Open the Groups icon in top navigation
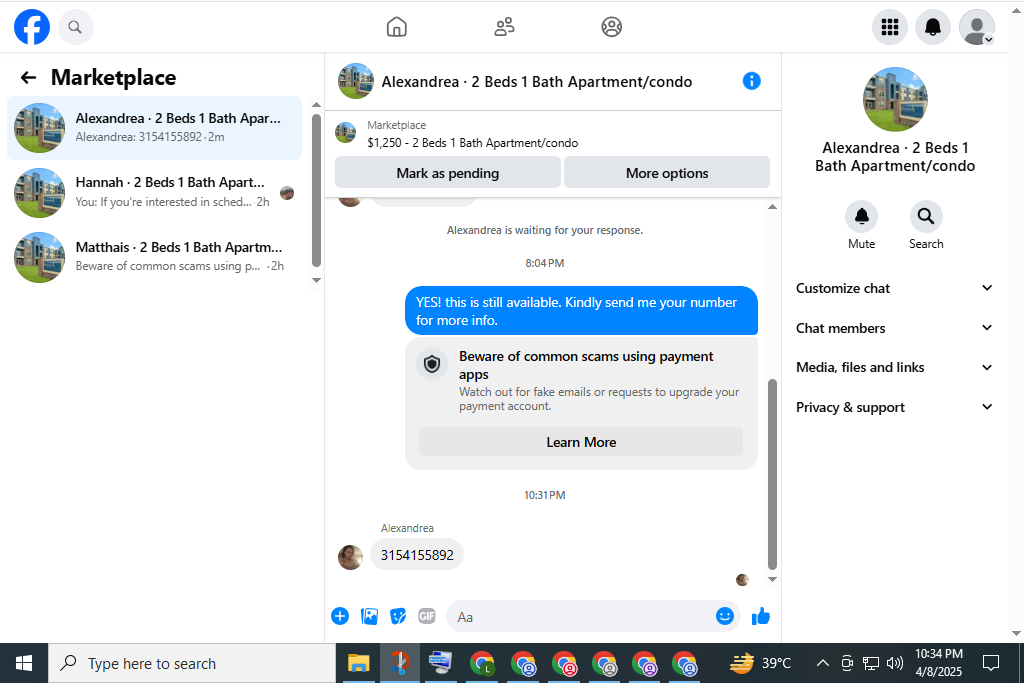Screen dimensions: 1024x683 click(x=611, y=27)
